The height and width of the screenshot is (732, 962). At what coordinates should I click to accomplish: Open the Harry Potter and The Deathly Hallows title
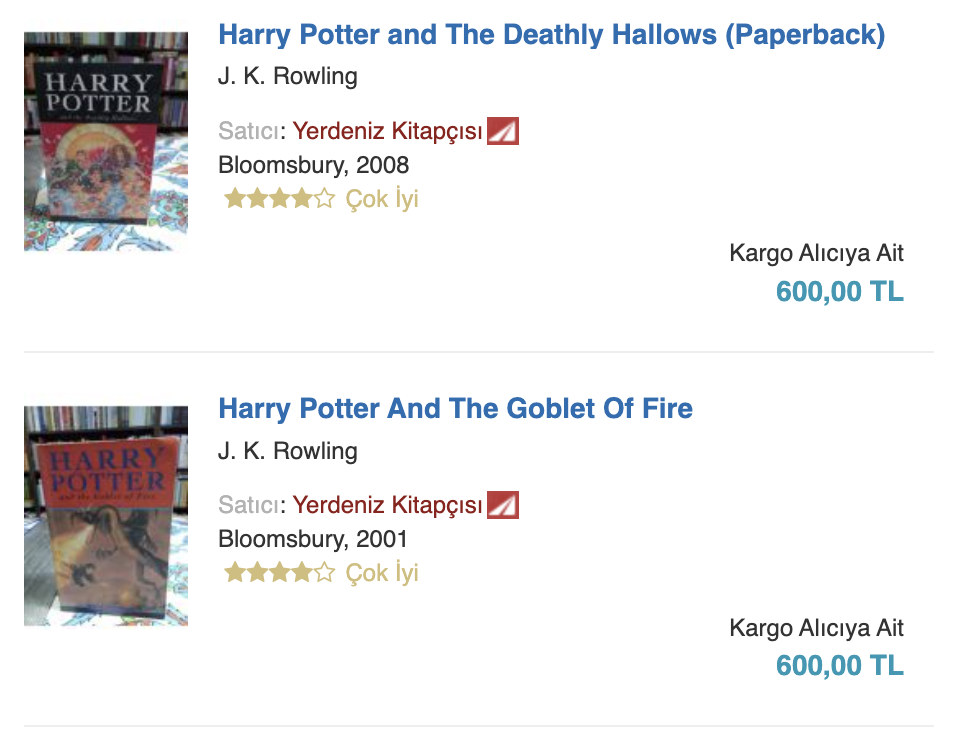[551, 35]
